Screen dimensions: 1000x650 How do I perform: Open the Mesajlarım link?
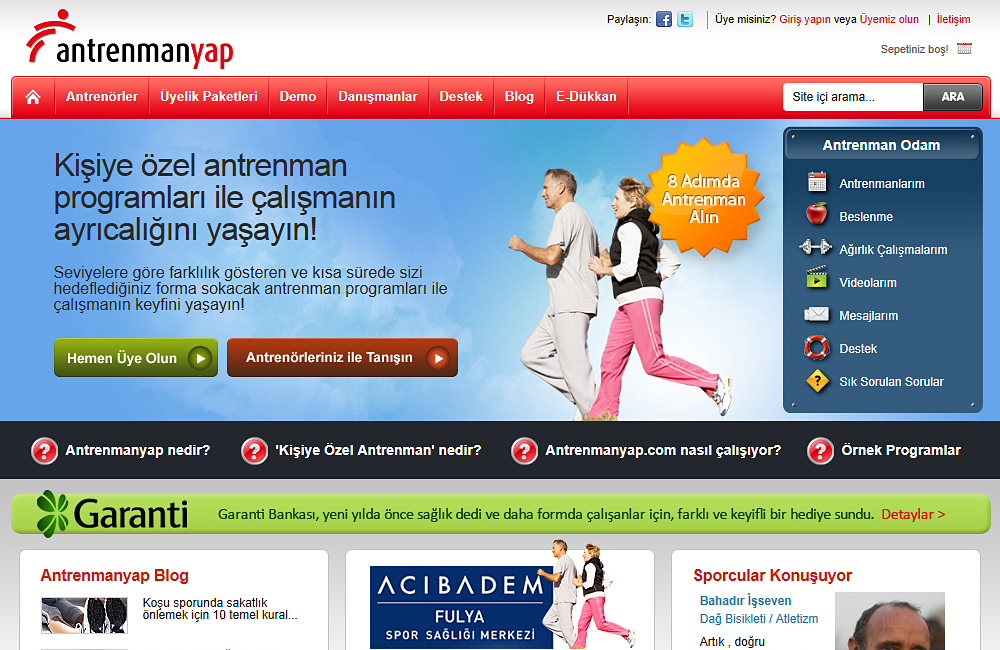click(869, 316)
